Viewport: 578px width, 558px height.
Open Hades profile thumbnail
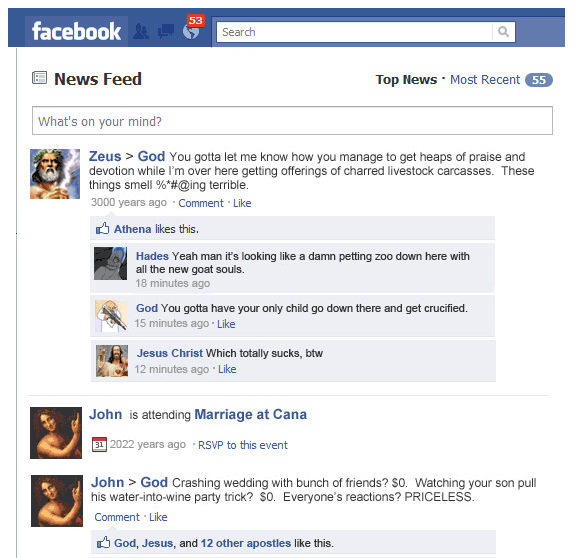[x=110, y=264]
